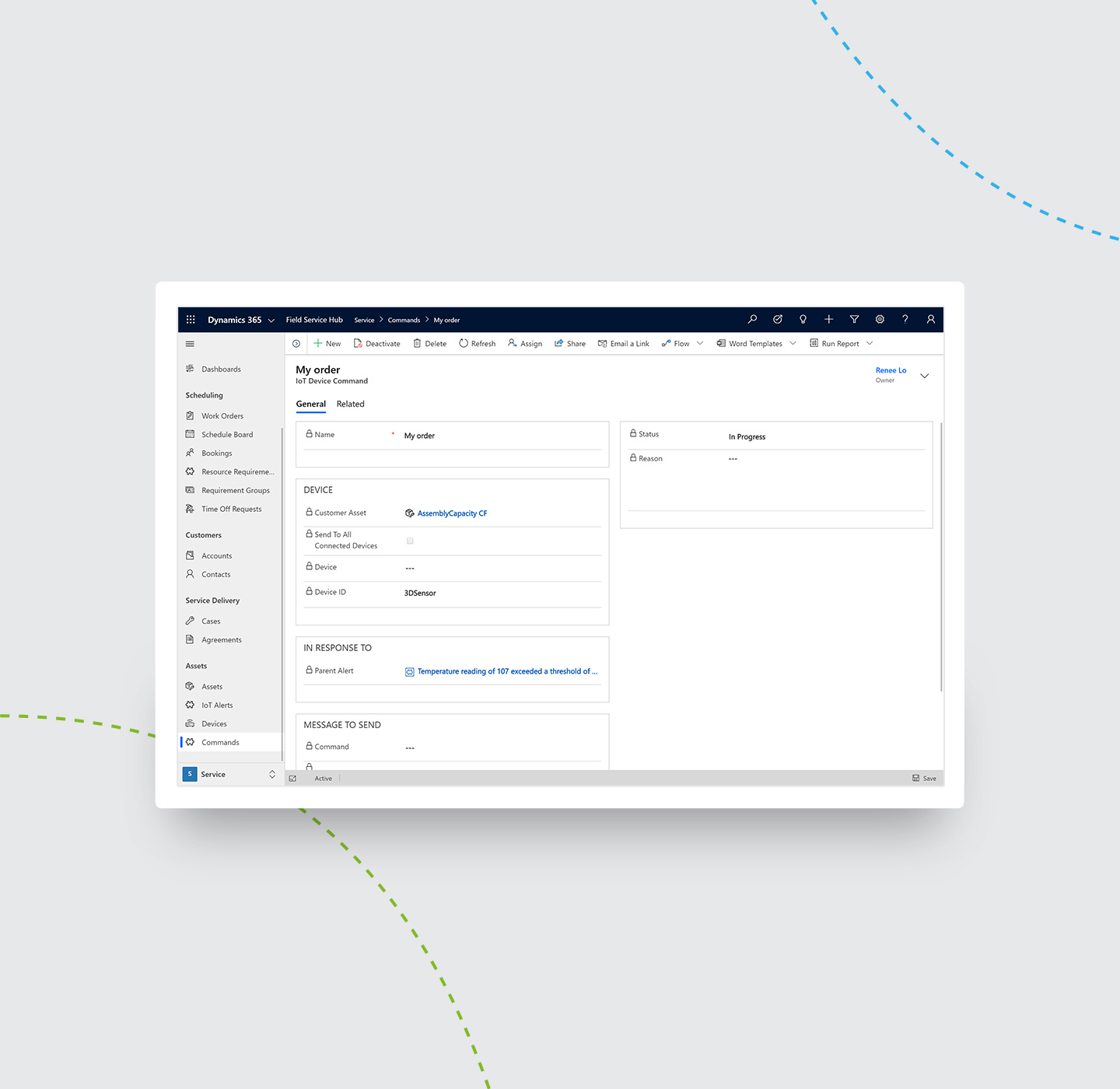Open the Commands breadcrumb link
The width and height of the screenshot is (1120, 1089).
coord(404,320)
